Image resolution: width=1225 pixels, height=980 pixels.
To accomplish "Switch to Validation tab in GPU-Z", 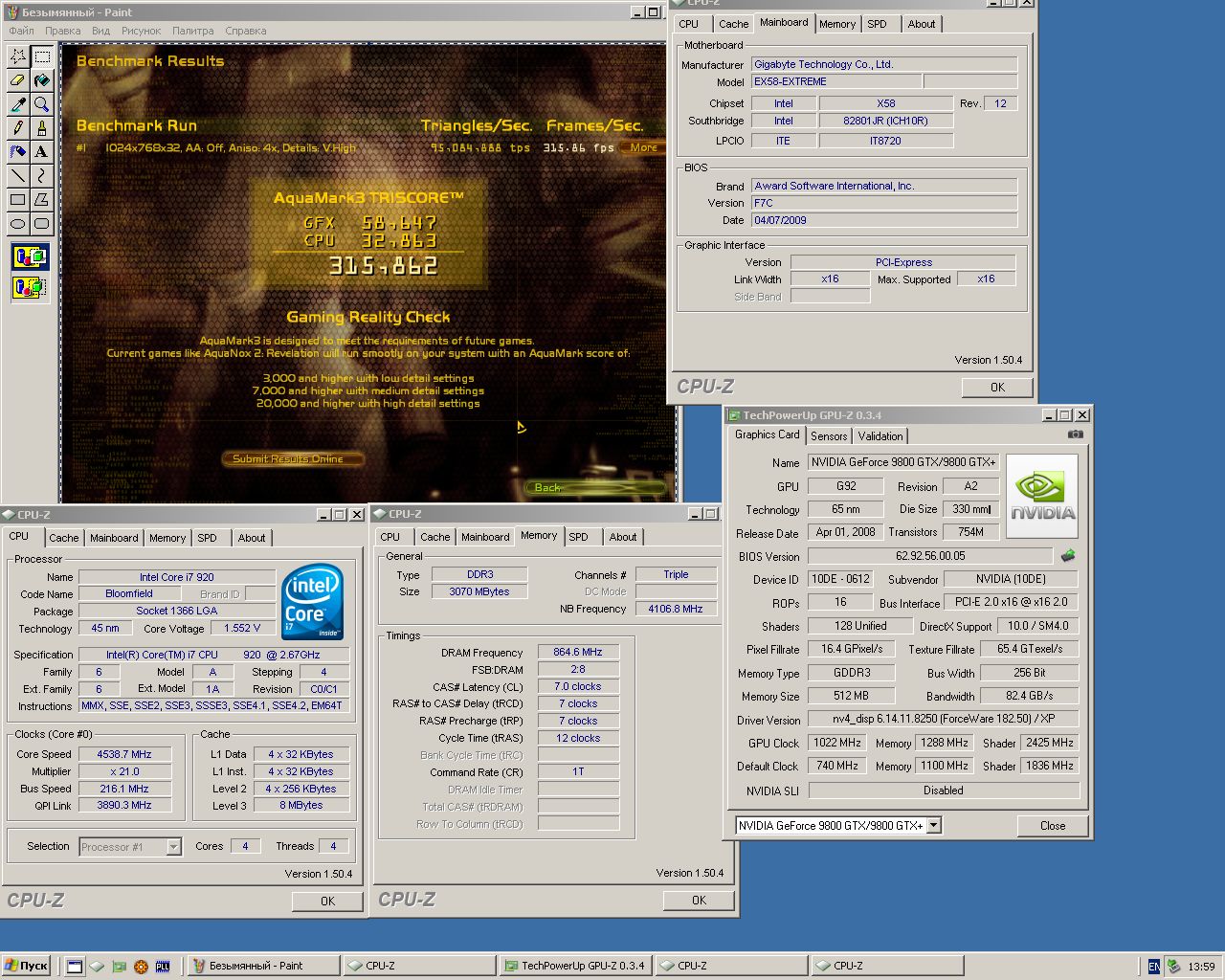I will point(880,436).
